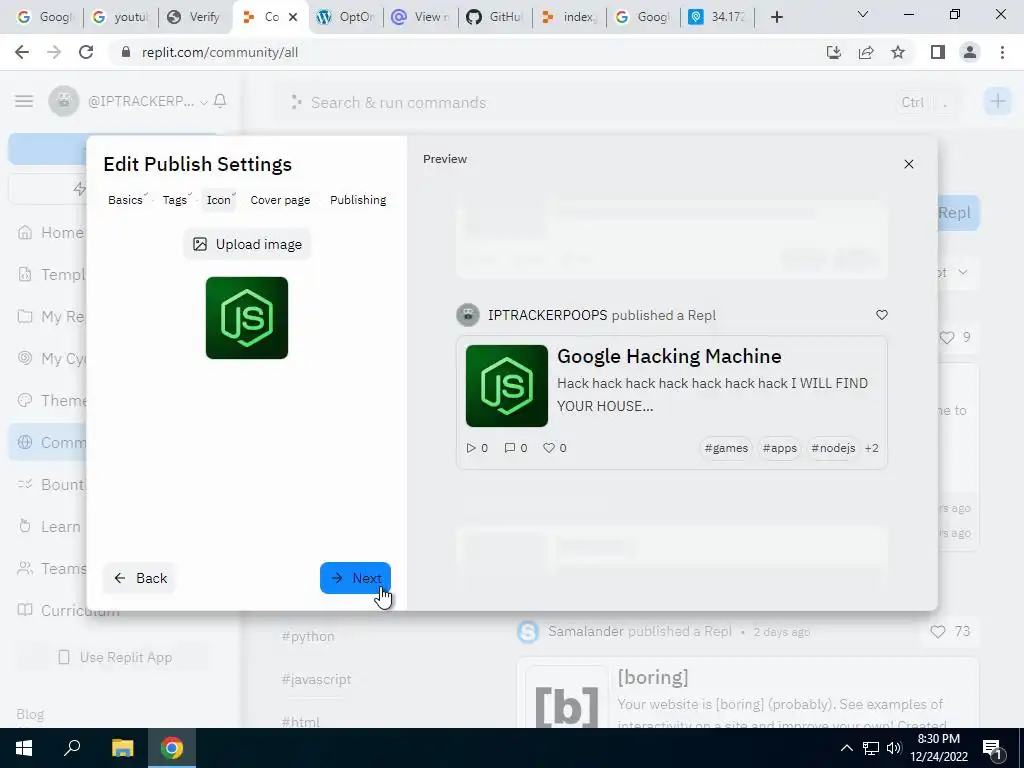The image size is (1024, 768).
Task: Click the comments count icon
Action: [509, 448]
